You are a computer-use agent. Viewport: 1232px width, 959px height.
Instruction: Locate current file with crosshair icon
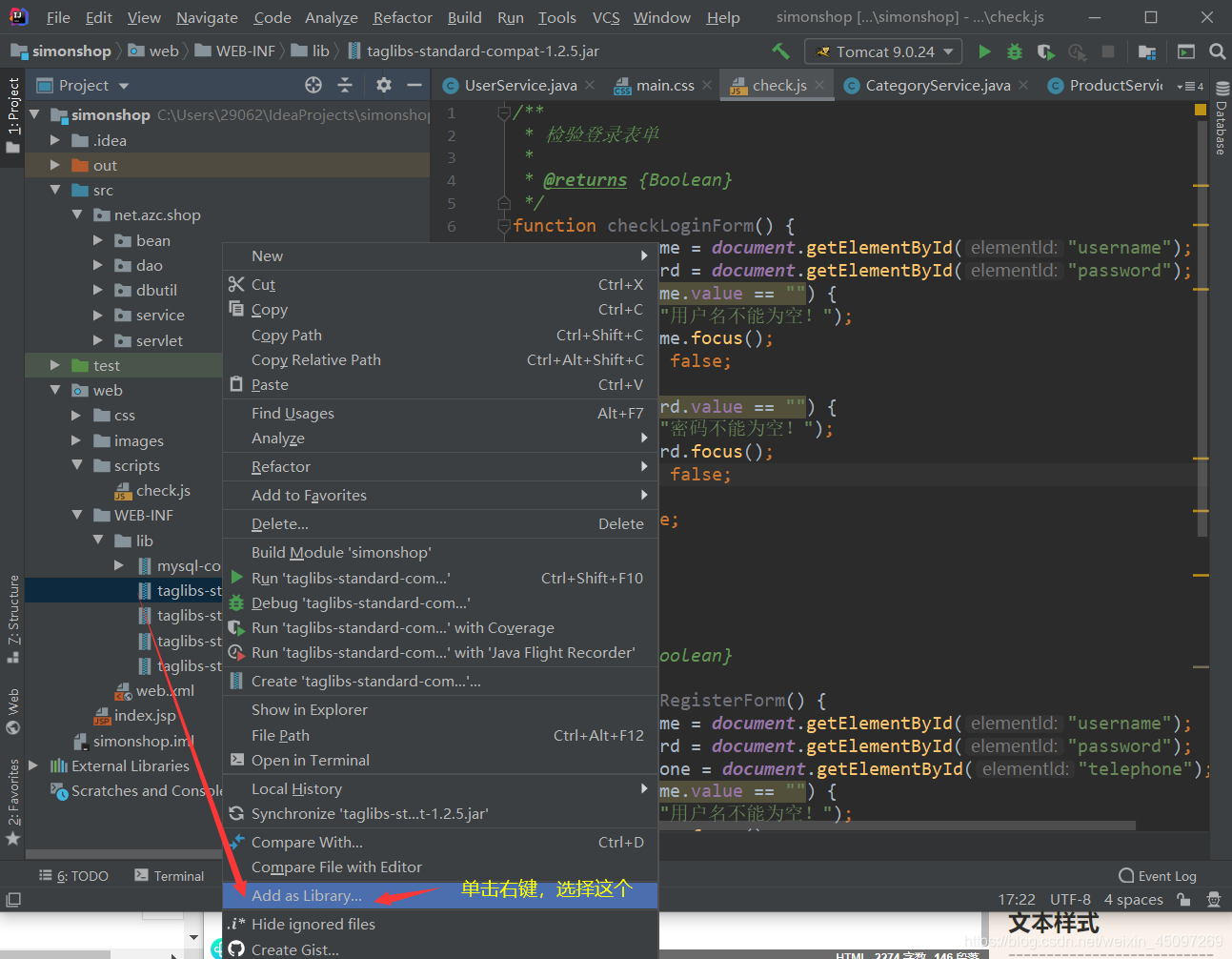click(313, 85)
